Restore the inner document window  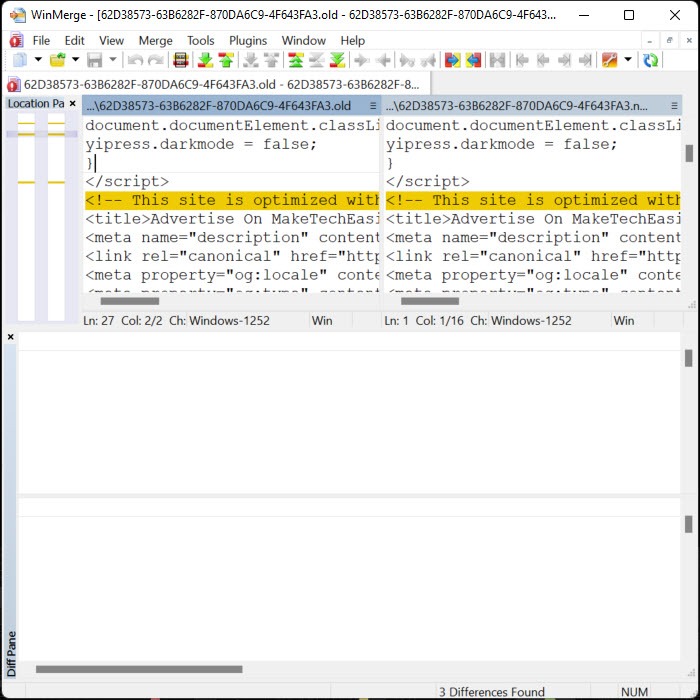click(x=669, y=41)
